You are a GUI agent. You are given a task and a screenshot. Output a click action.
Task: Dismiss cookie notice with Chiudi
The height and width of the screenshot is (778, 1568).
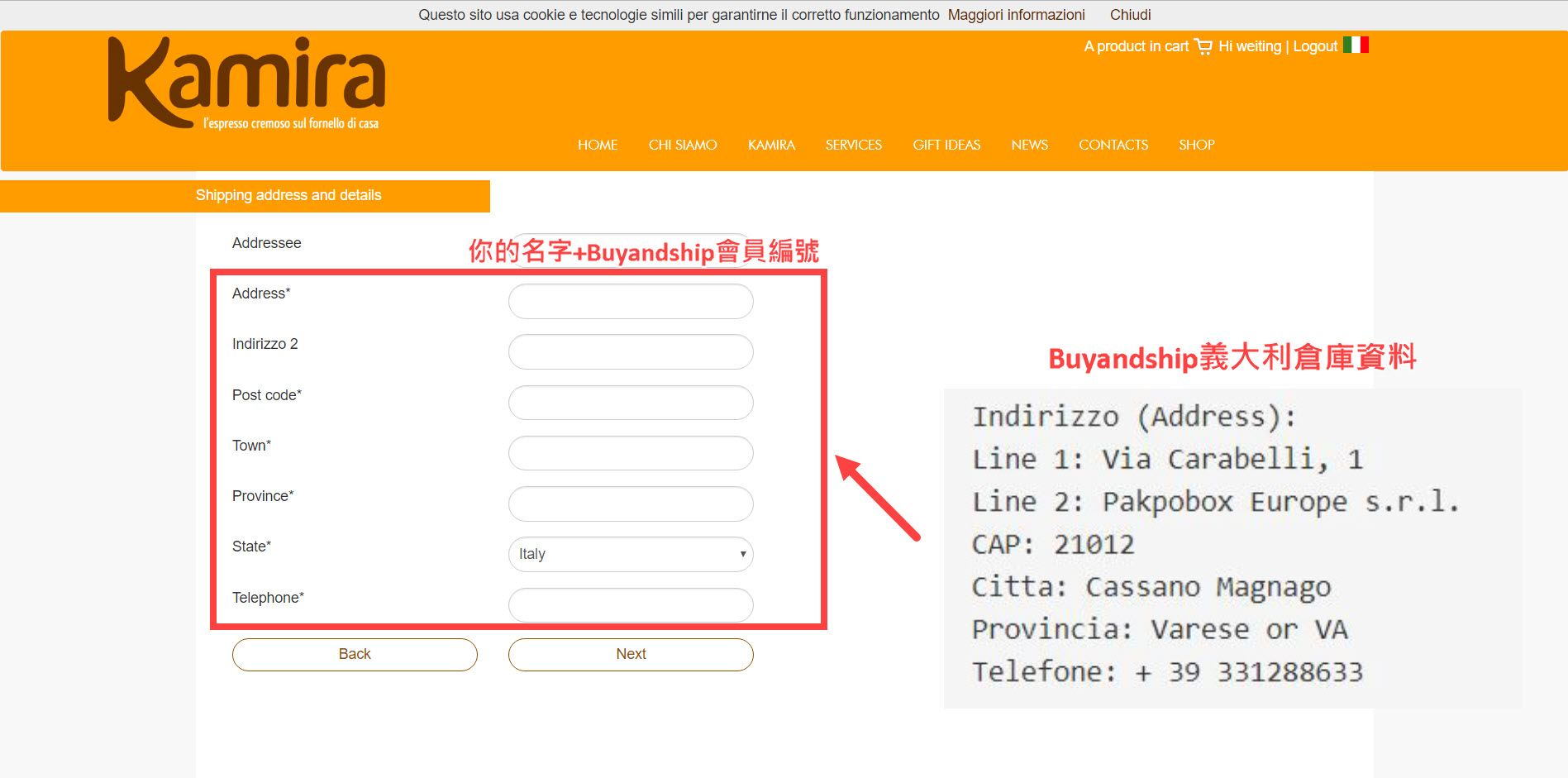click(1130, 15)
